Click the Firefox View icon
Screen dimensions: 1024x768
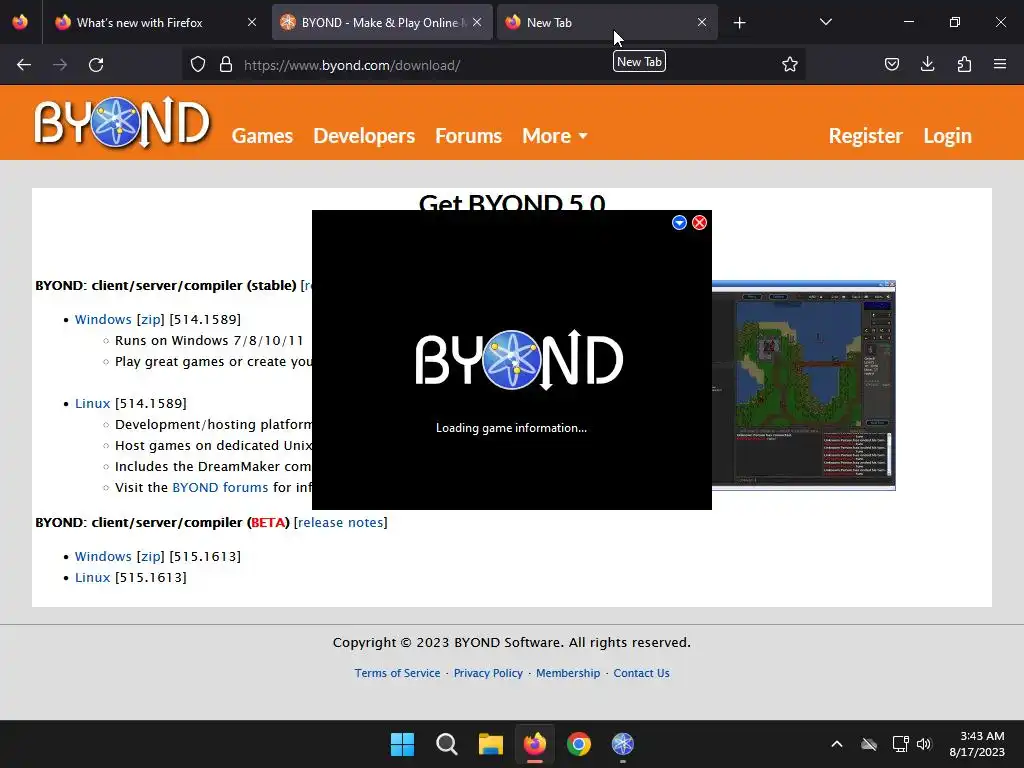point(20,22)
